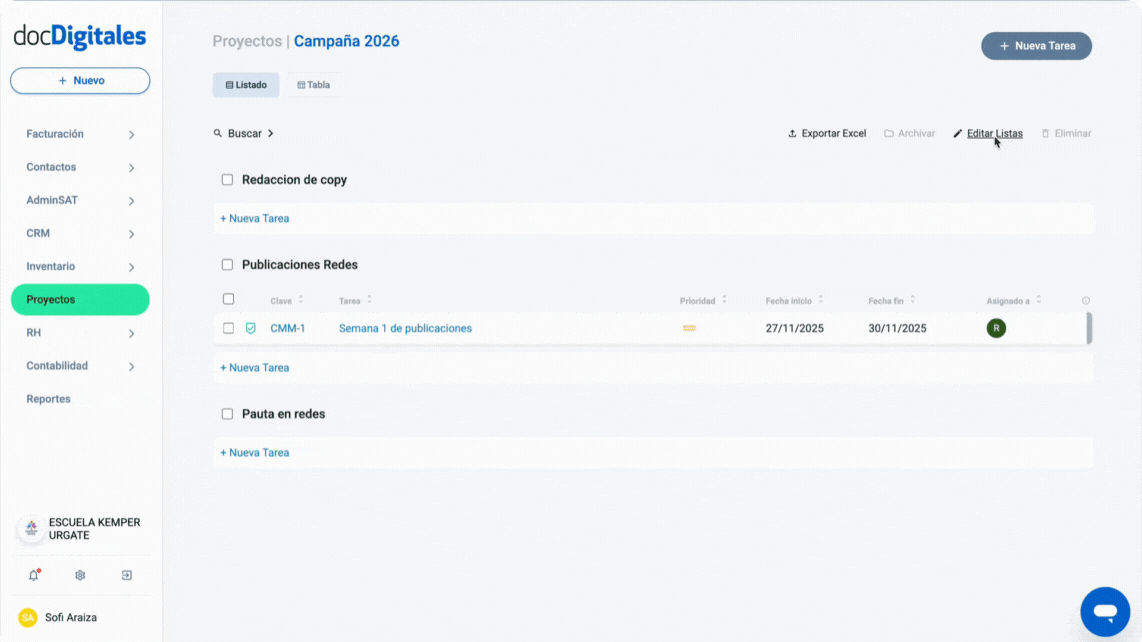Click the yellow priority indicator on CMM-1

pyautogui.click(x=689, y=327)
